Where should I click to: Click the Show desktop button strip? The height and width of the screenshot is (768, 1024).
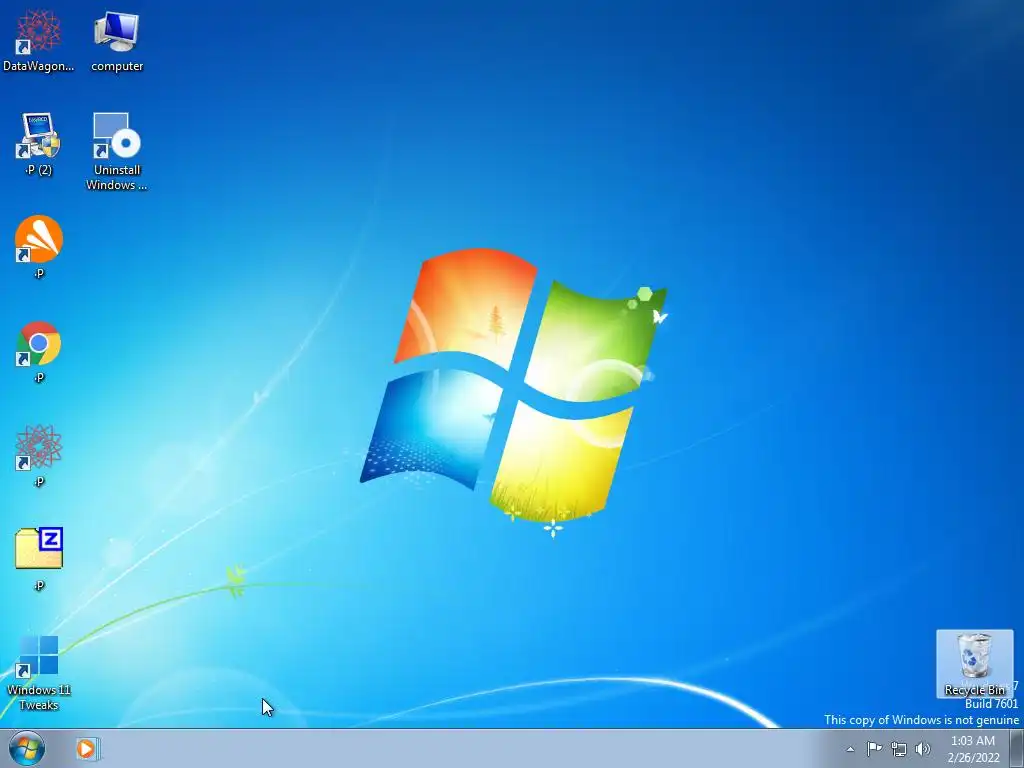pyautogui.click(x=1017, y=748)
